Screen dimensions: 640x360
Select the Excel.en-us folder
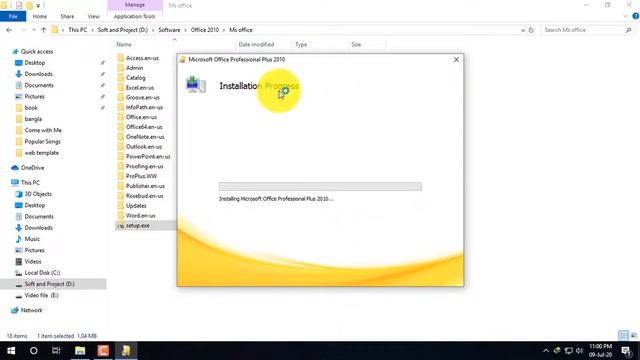click(x=140, y=87)
